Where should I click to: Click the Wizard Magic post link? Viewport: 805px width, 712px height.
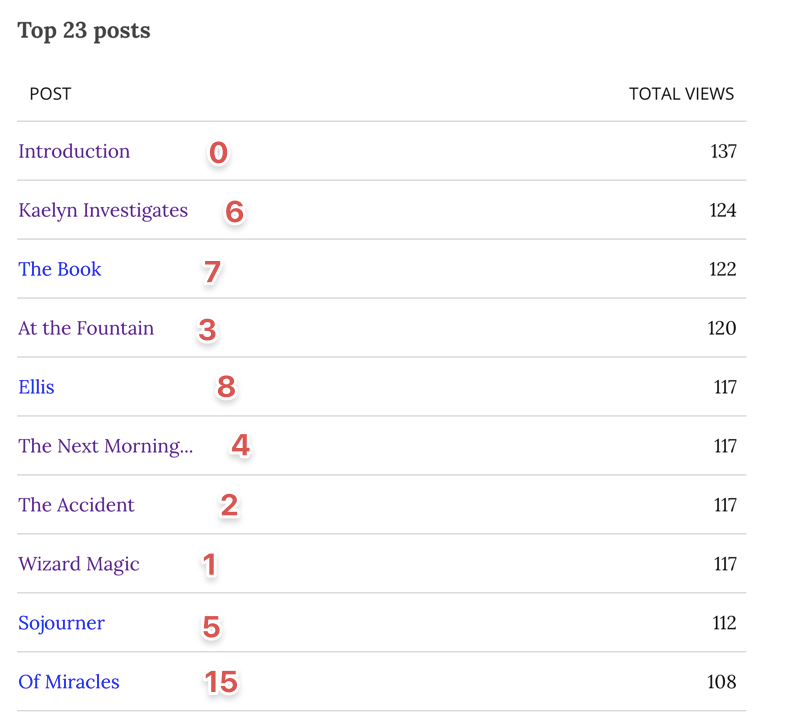79,565
